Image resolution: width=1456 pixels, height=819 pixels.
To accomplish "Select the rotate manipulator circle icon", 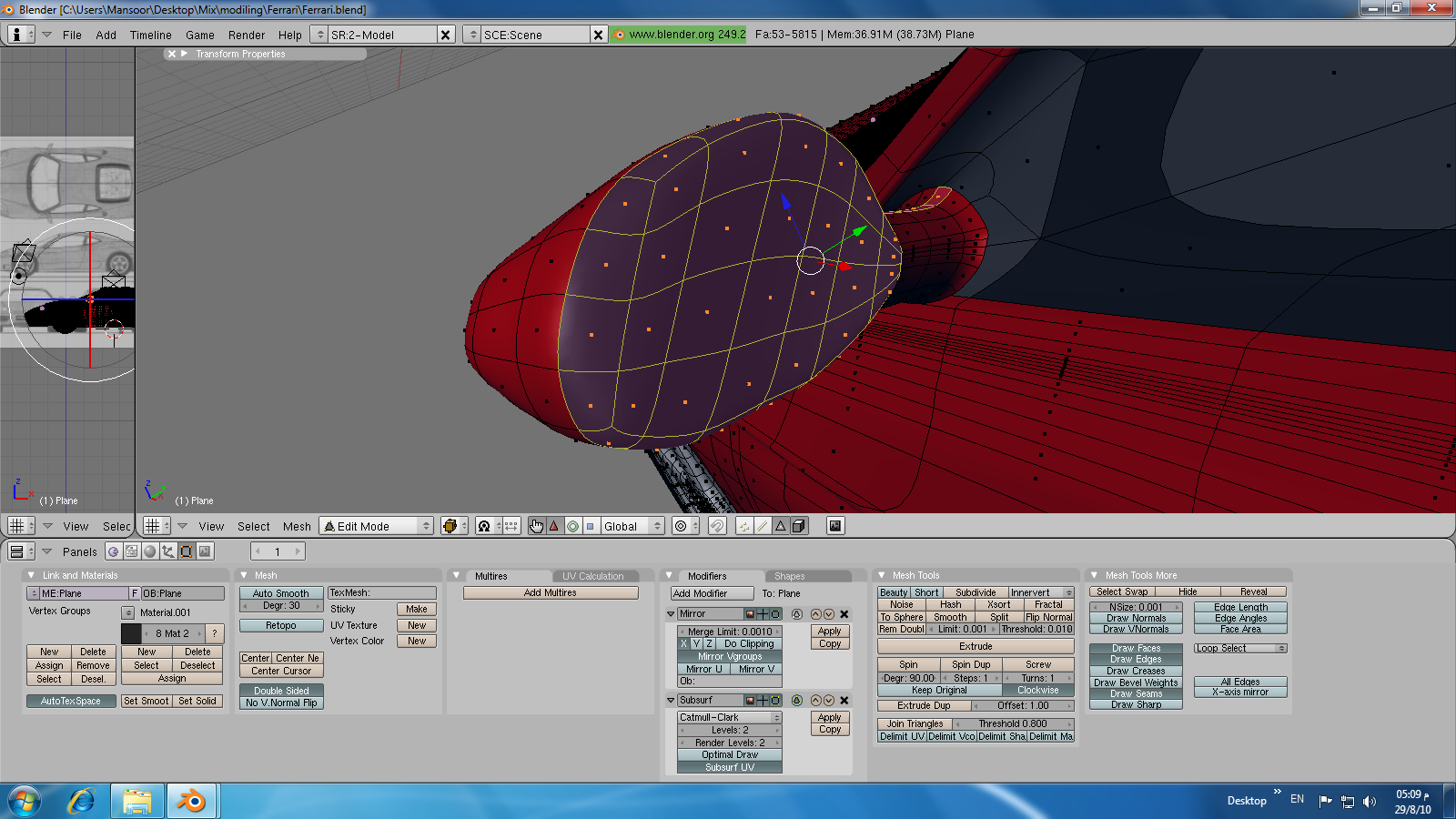I will click(572, 526).
